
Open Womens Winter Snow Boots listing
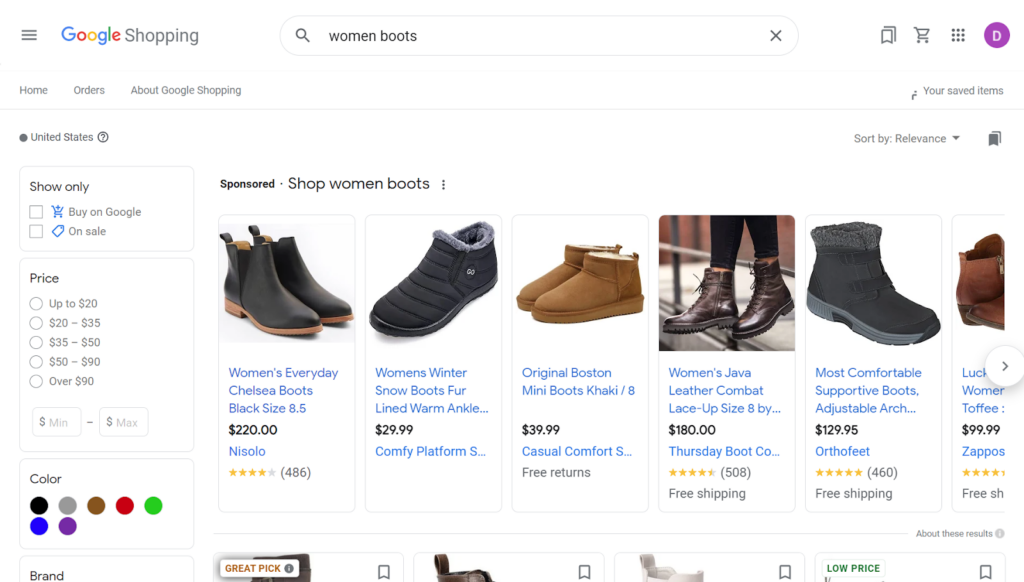[x=432, y=391]
